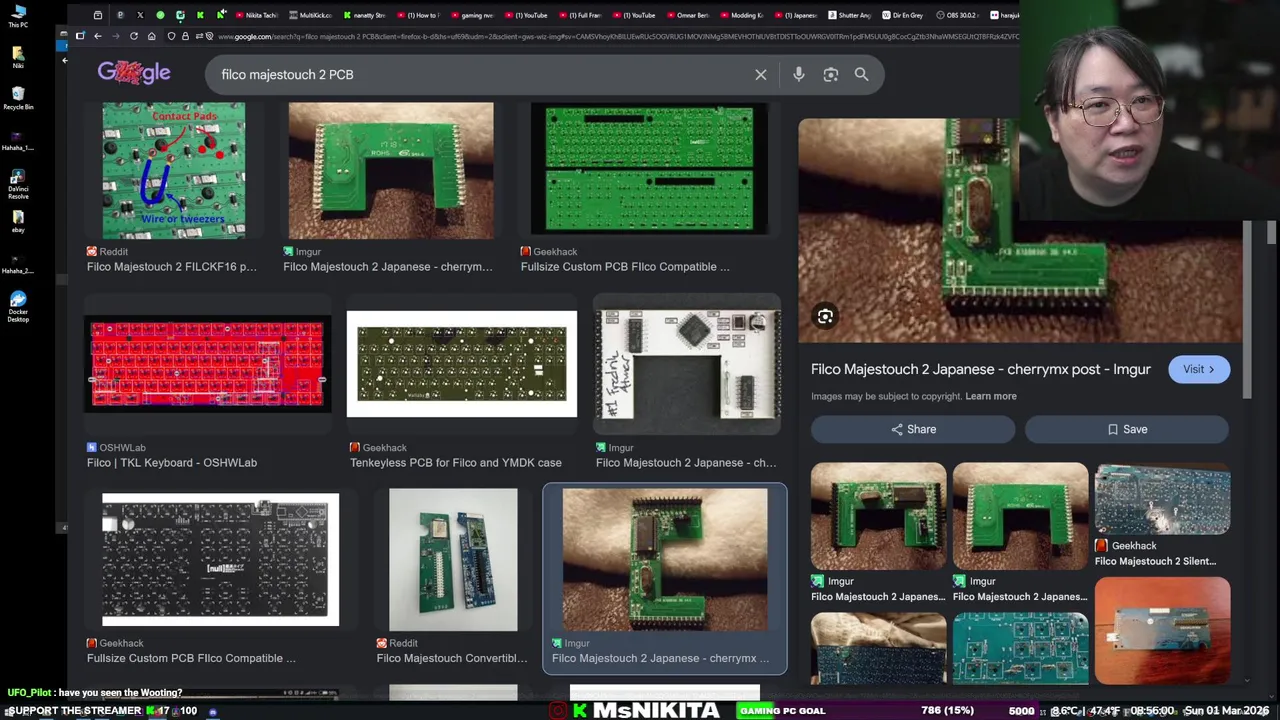Open "Filco Majestouch 2 FILCKF16" Reddit caption

(172, 267)
